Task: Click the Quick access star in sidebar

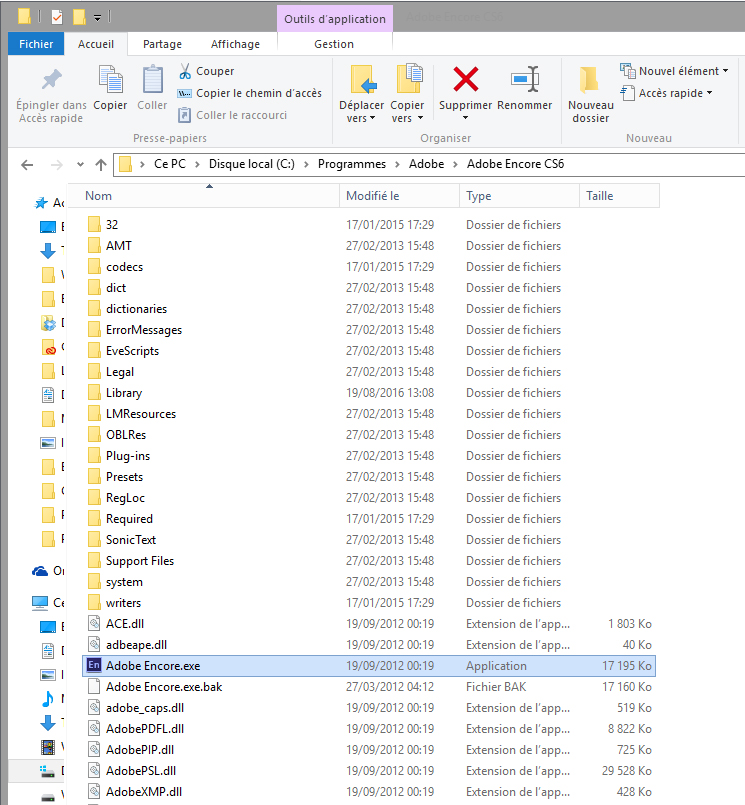Action: (x=41, y=203)
